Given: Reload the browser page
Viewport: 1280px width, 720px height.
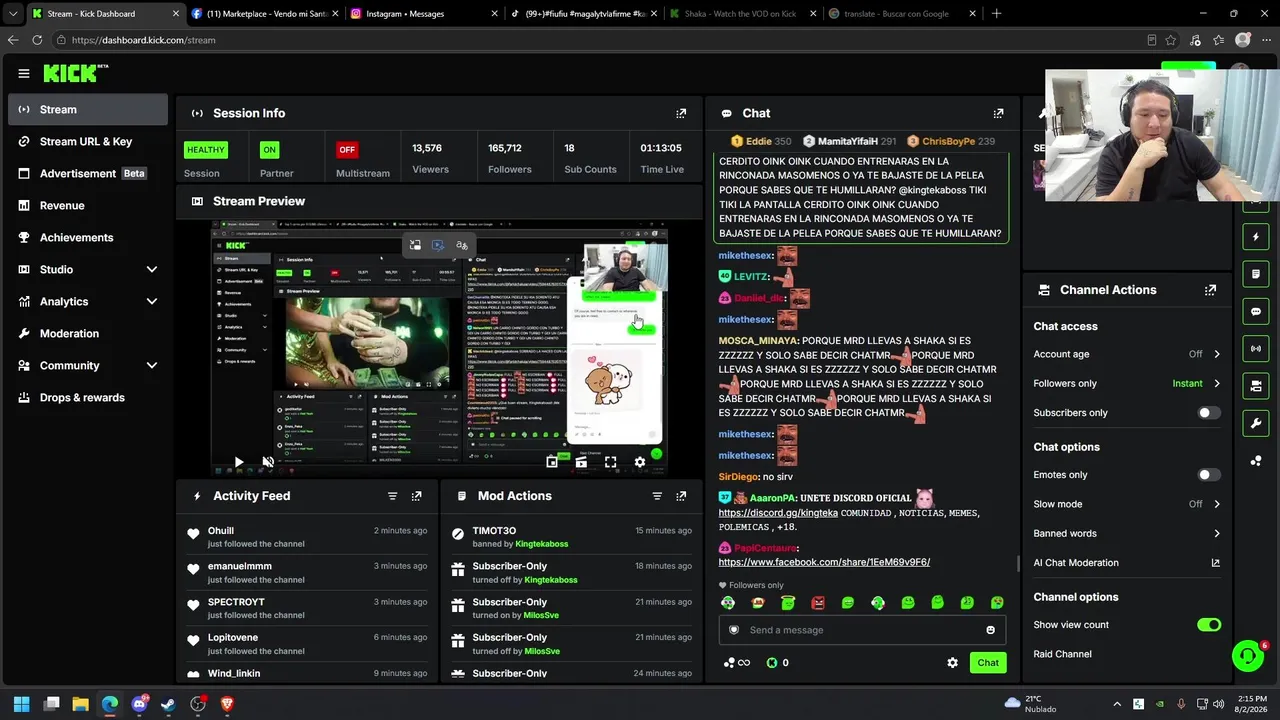Looking at the screenshot, I should pos(37,40).
